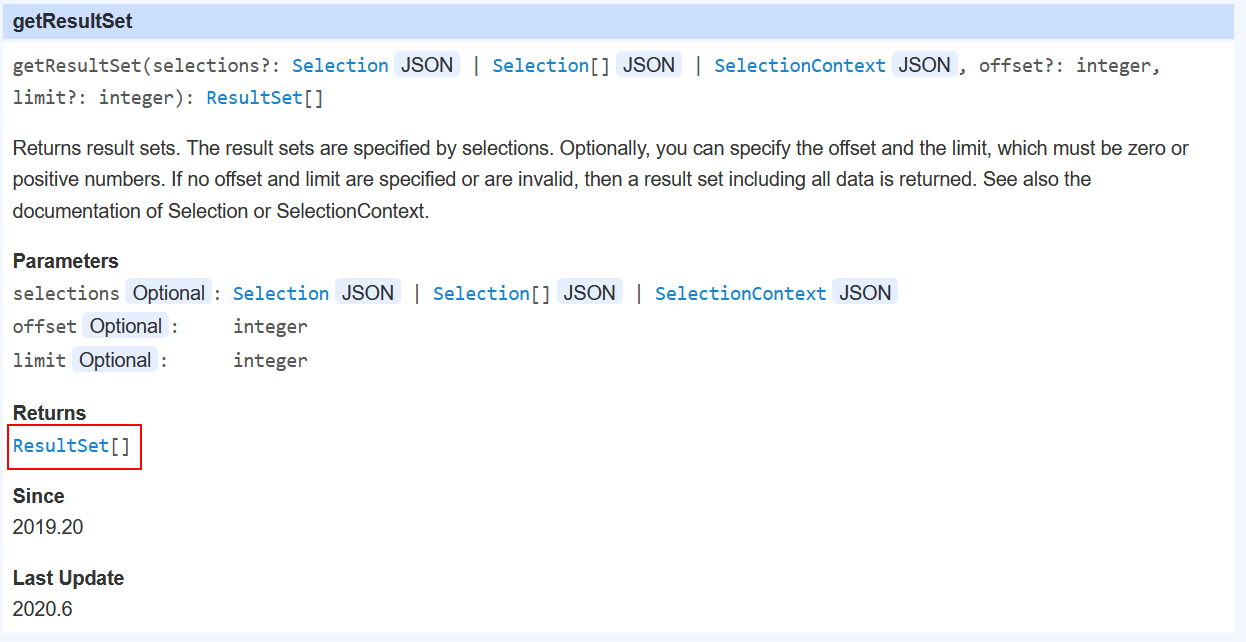Follow the SelectionContext link under Parameters

coord(741,293)
